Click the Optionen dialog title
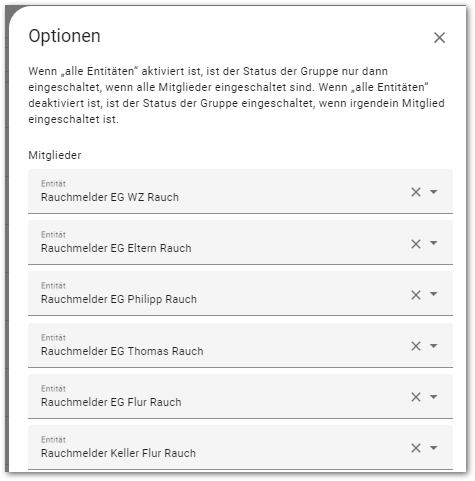Viewport: 475px width, 481px height. [64, 36]
